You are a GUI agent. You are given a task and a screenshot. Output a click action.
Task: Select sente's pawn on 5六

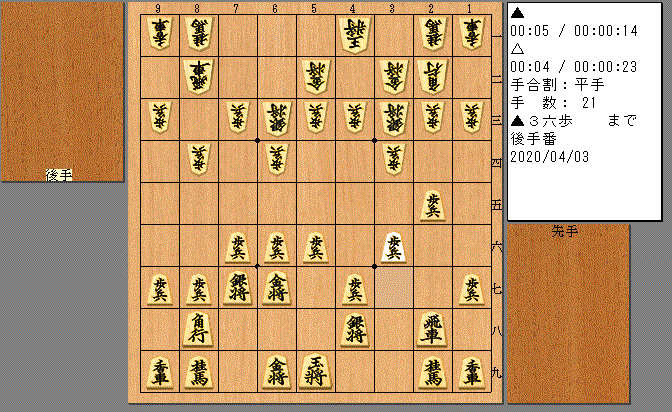click(316, 247)
